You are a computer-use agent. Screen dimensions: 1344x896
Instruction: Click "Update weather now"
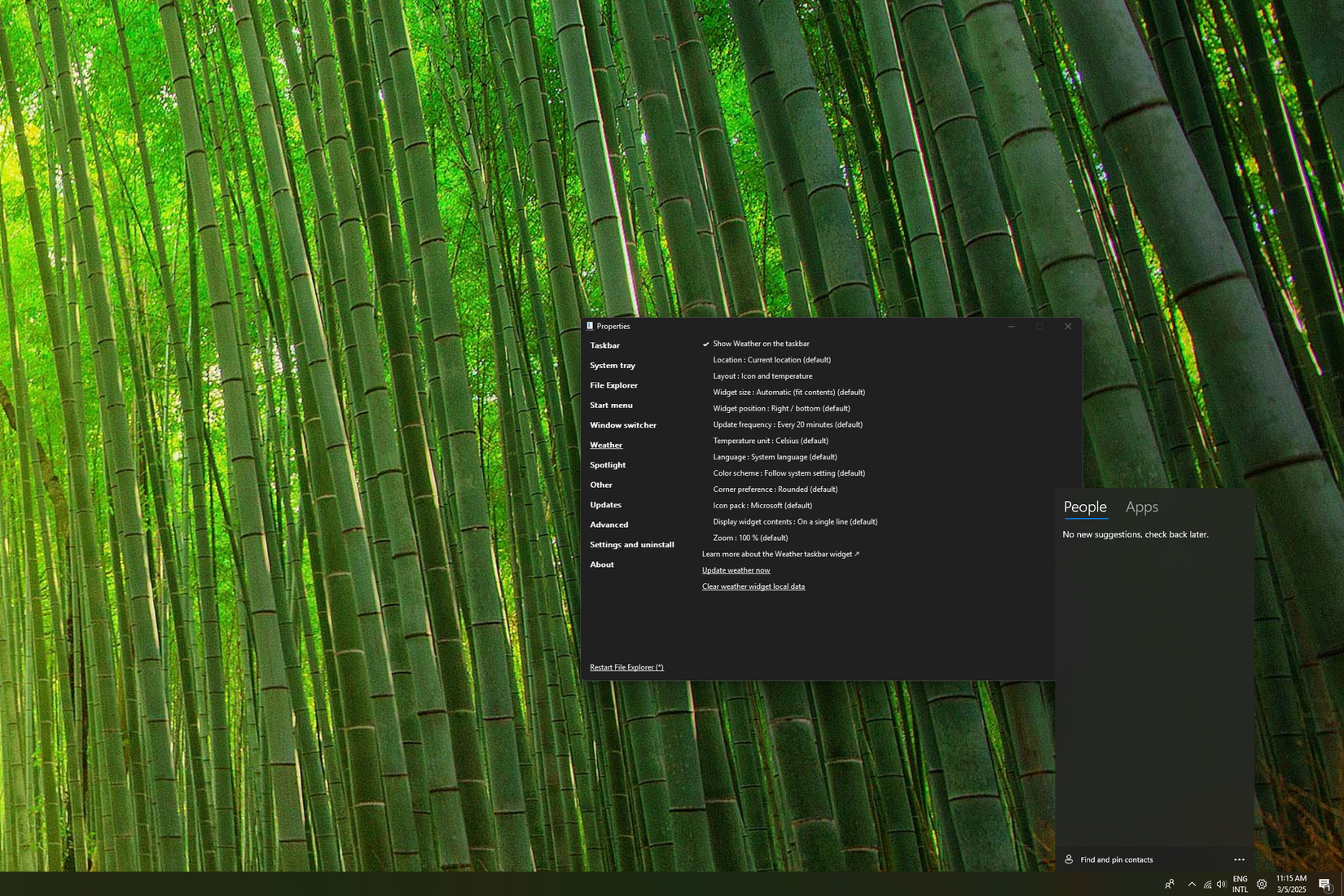[x=736, y=570]
